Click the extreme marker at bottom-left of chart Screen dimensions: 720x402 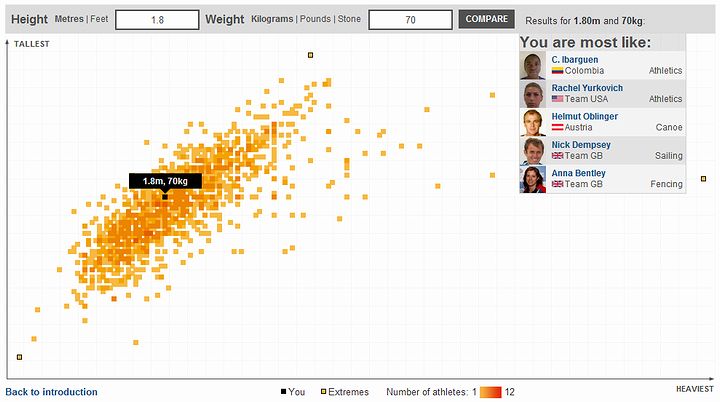(x=18, y=357)
